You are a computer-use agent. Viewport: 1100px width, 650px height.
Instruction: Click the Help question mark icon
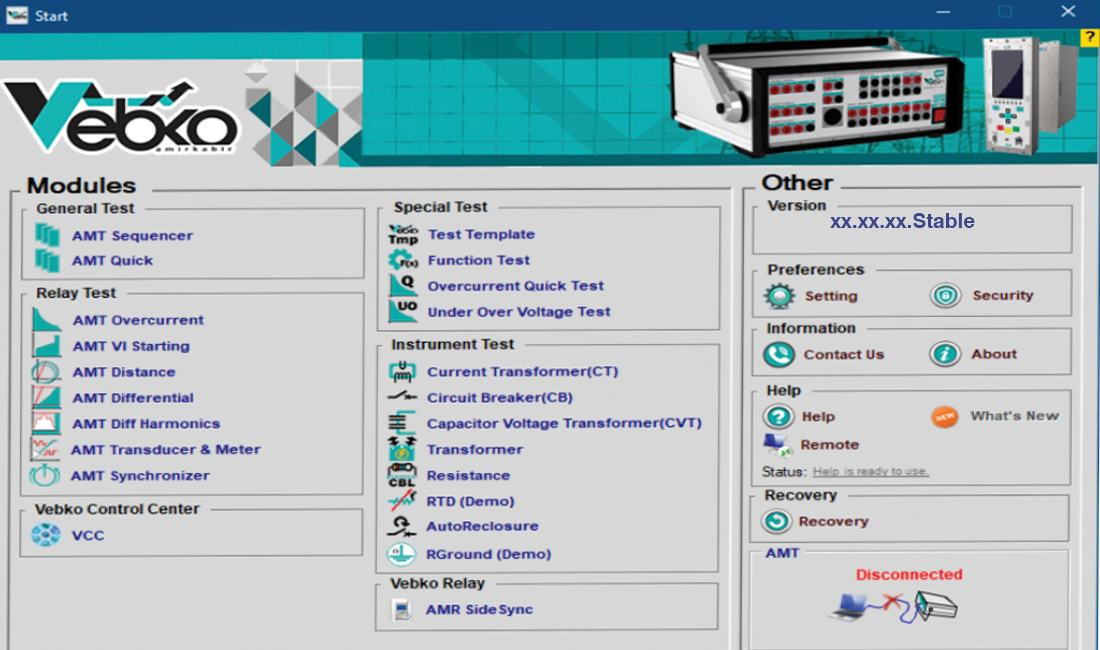(x=778, y=417)
